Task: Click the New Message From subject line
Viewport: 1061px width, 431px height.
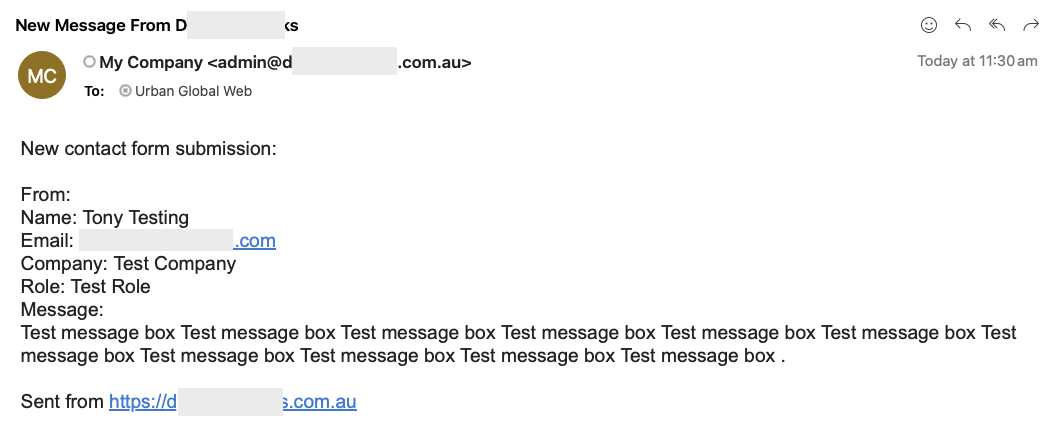Action: pyautogui.click(x=157, y=26)
